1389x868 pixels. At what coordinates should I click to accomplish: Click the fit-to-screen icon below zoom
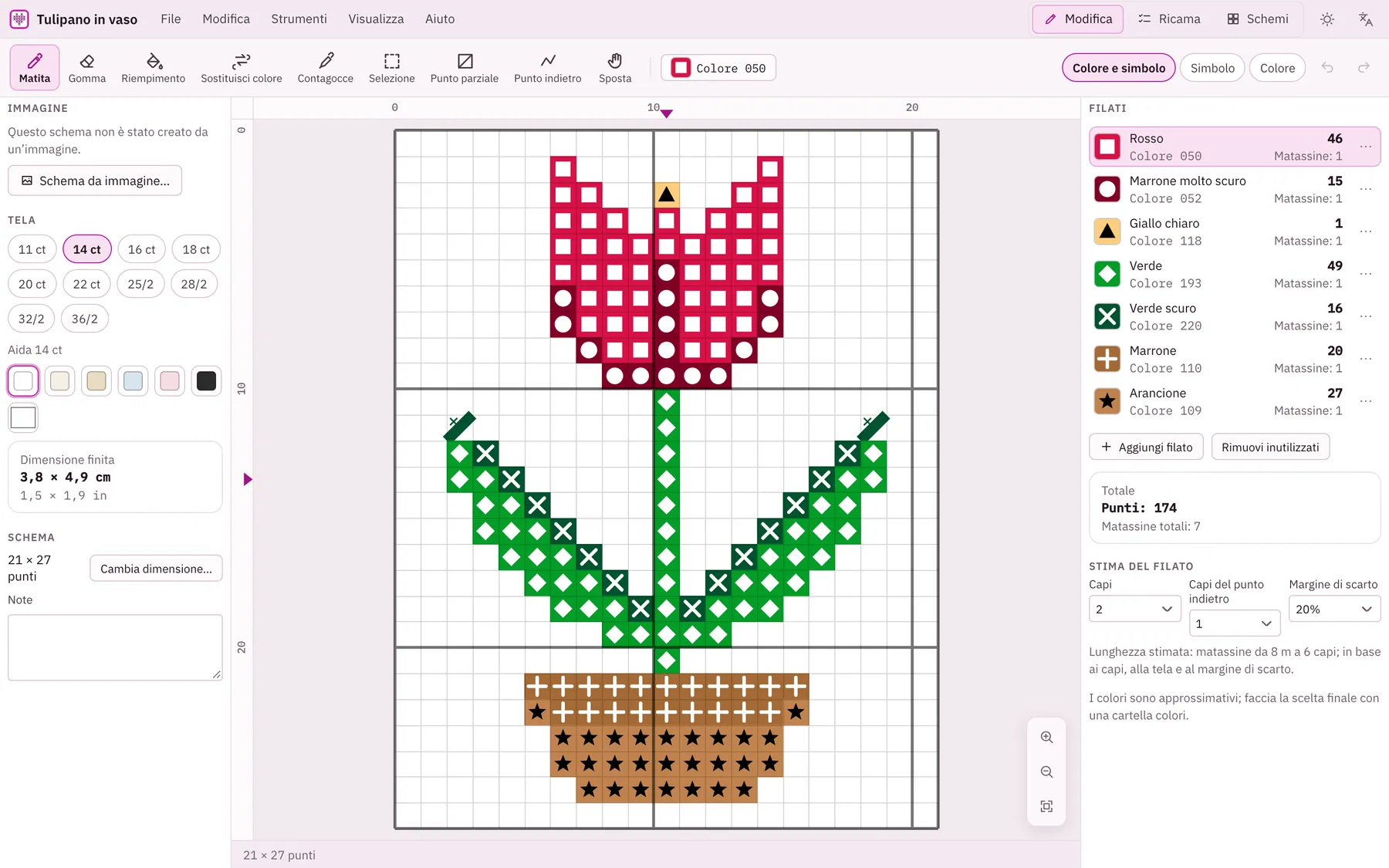tap(1046, 806)
